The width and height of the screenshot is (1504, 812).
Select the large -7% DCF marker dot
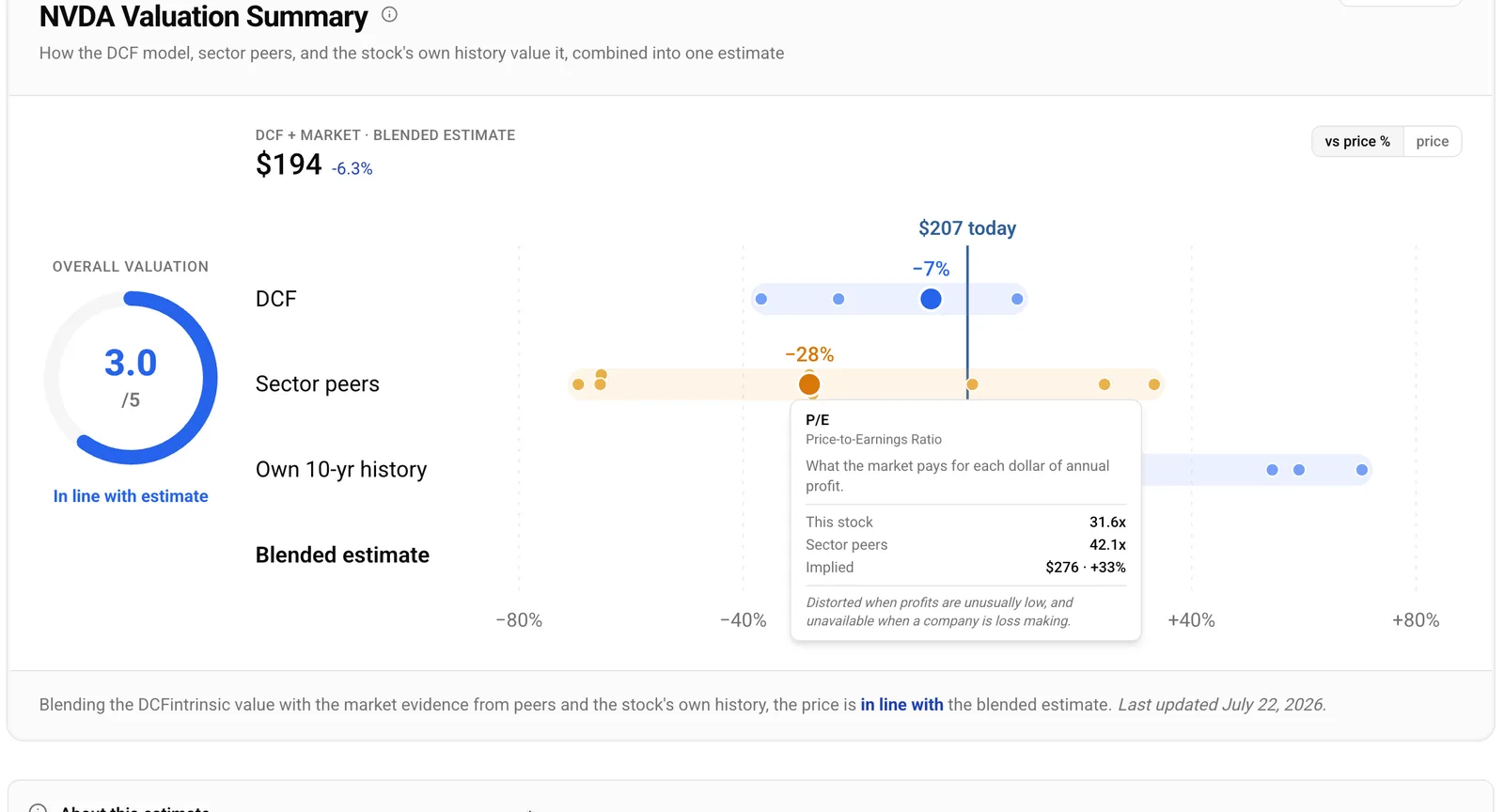click(931, 299)
